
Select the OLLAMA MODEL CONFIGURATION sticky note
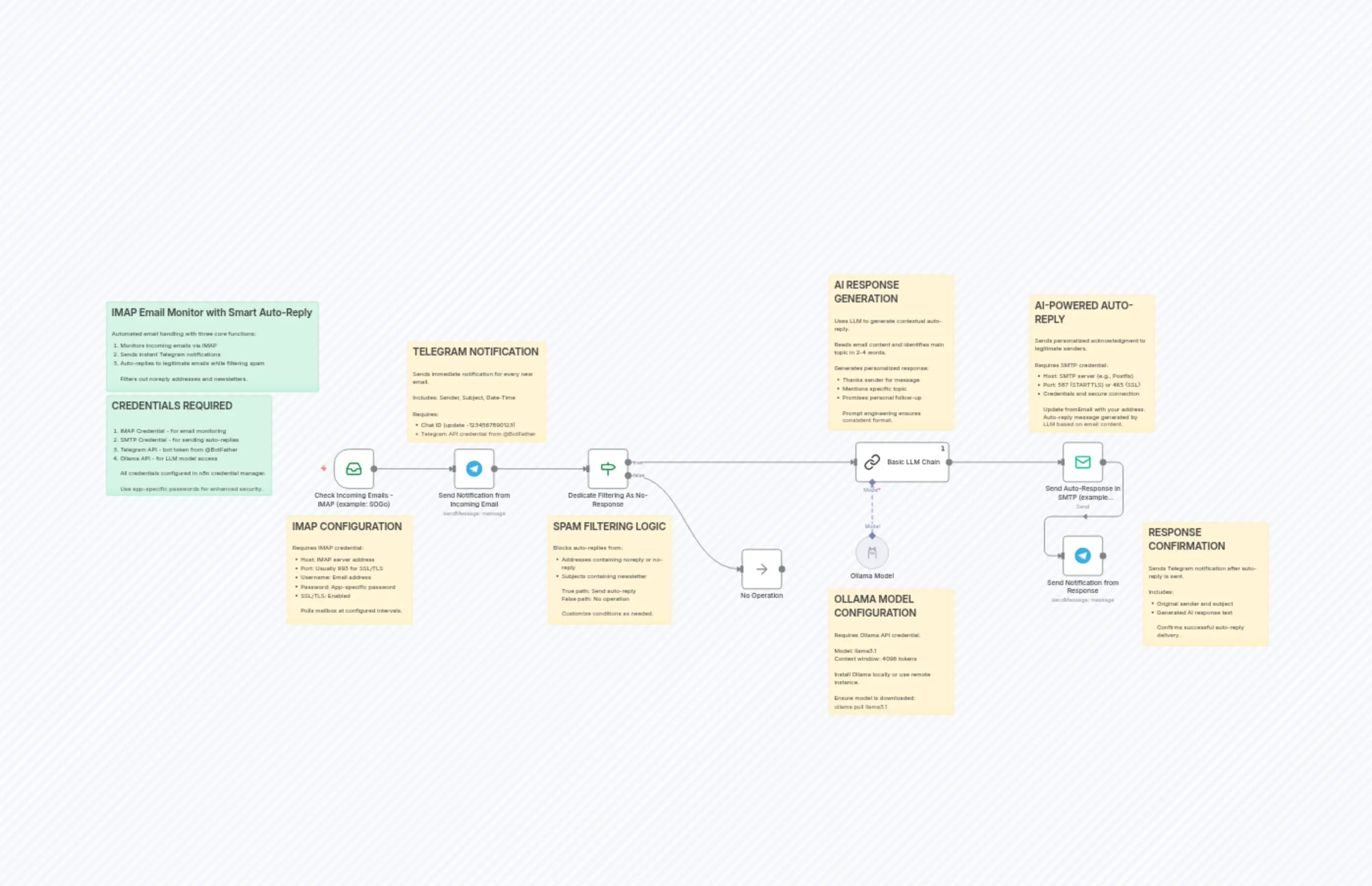(x=891, y=653)
